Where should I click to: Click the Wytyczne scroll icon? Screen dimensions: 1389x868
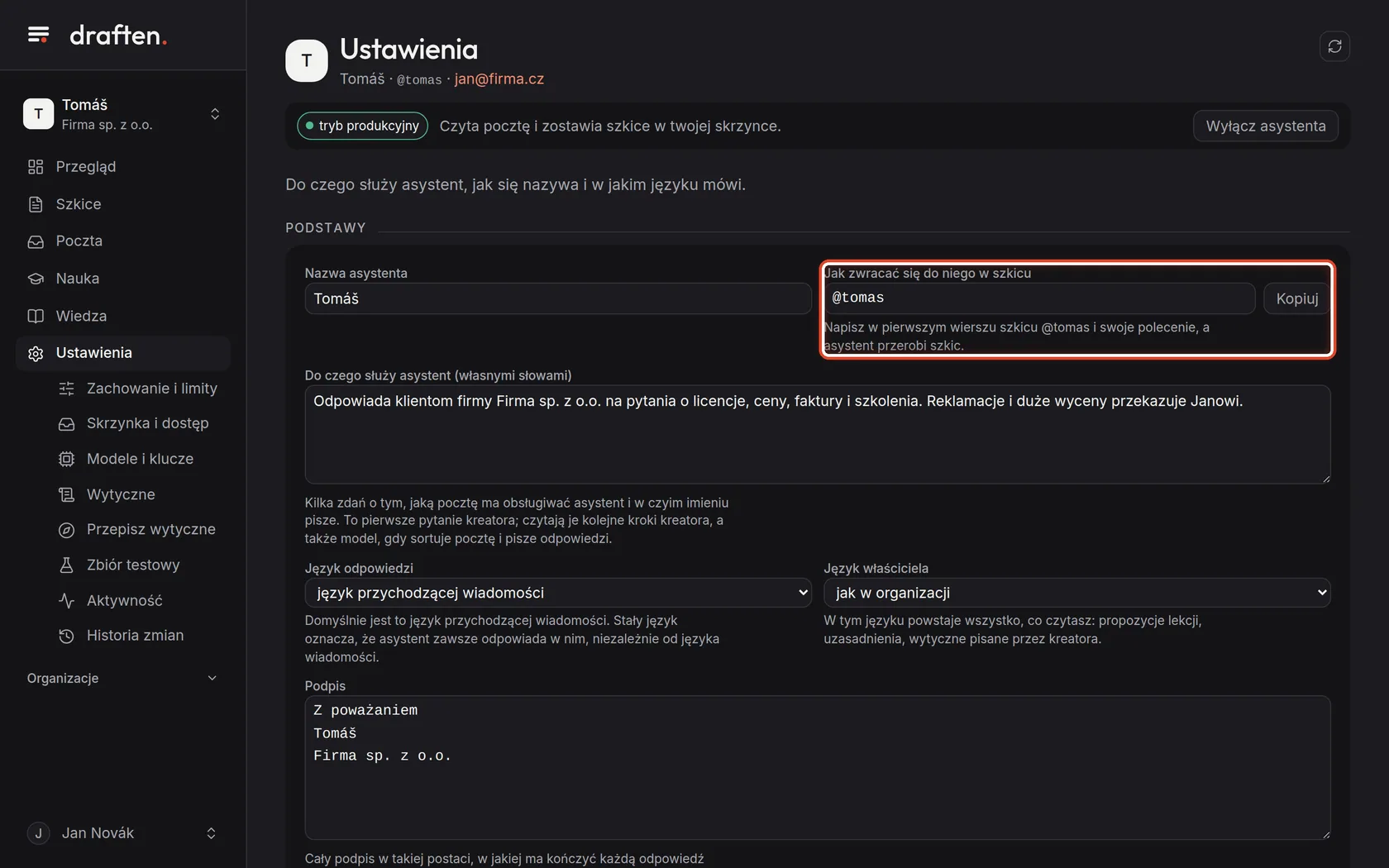click(x=67, y=494)
